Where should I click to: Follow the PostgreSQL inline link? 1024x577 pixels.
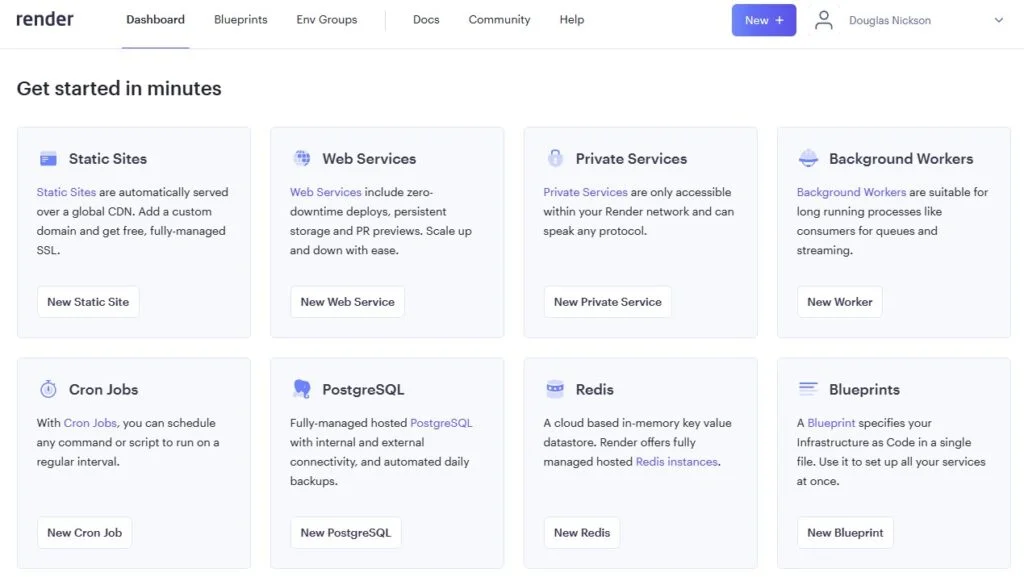[x=441, y=423]
